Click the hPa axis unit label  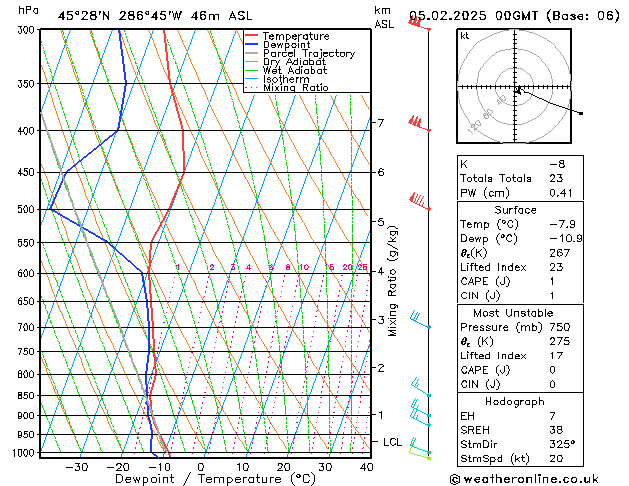[x=28, y=10]
